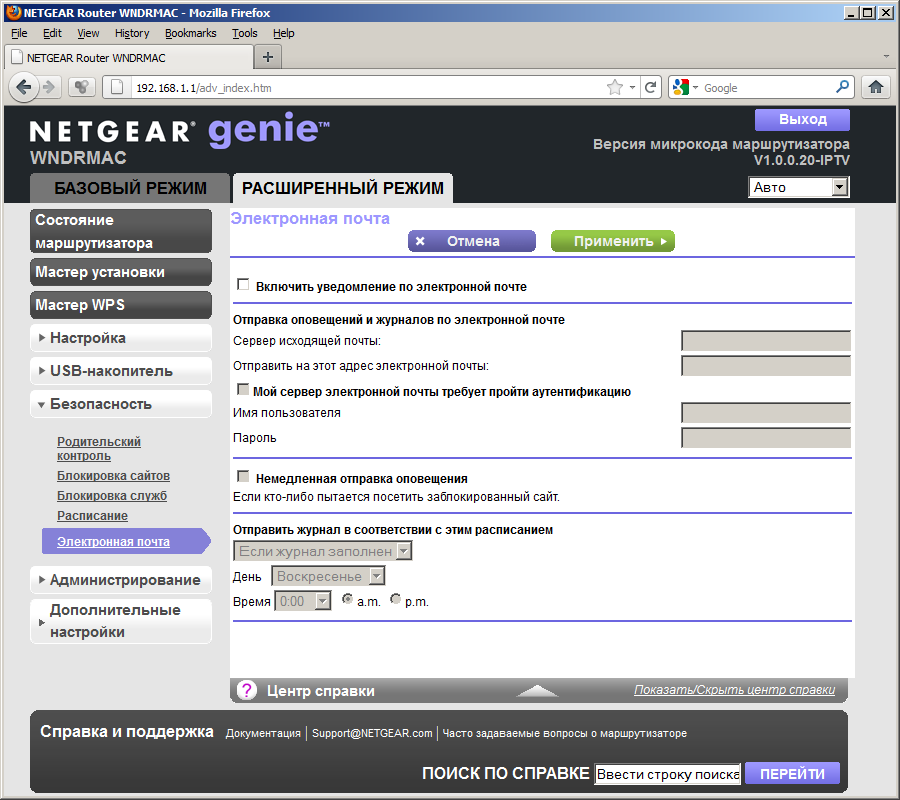Open the Edit menu

tap(52, 33)
